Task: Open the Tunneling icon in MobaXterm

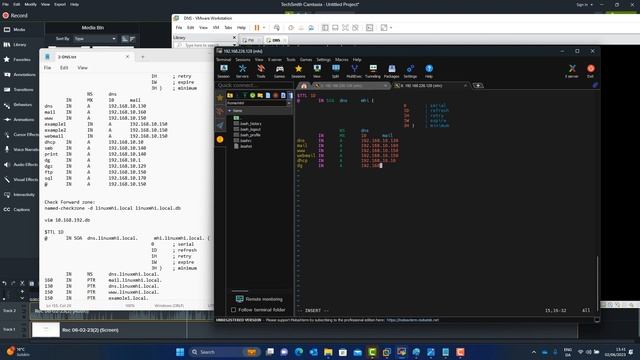Action: click(x=373, y=71)
